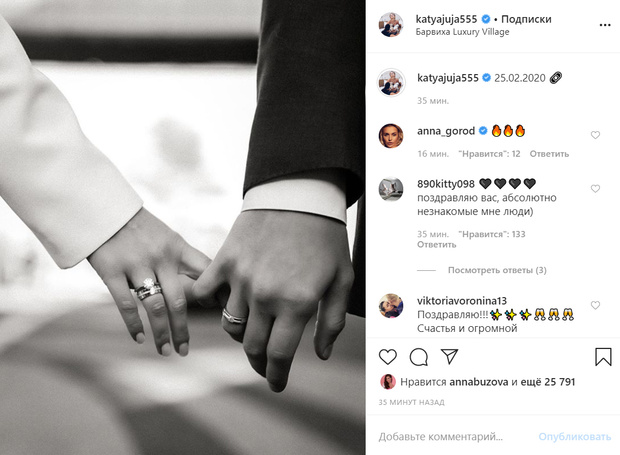Screen dimensions: 620x455
Task: Open the three-dot more options menu
Action: (605, 25)
